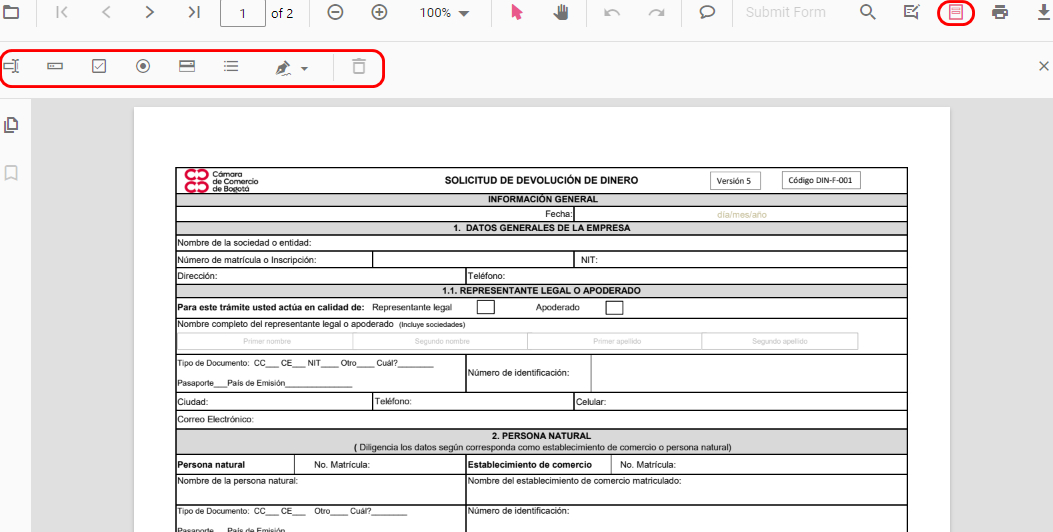The width and height of the screenshot is (1053, 532).
Task: Open the page thumbnails panel
Action: [11, 125]
